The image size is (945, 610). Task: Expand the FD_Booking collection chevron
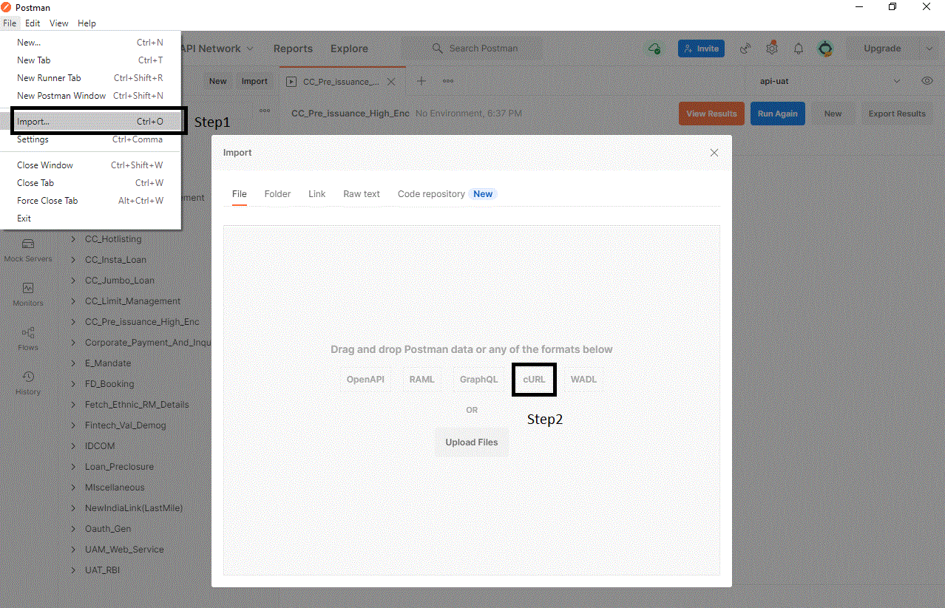[x=74, y=384]
